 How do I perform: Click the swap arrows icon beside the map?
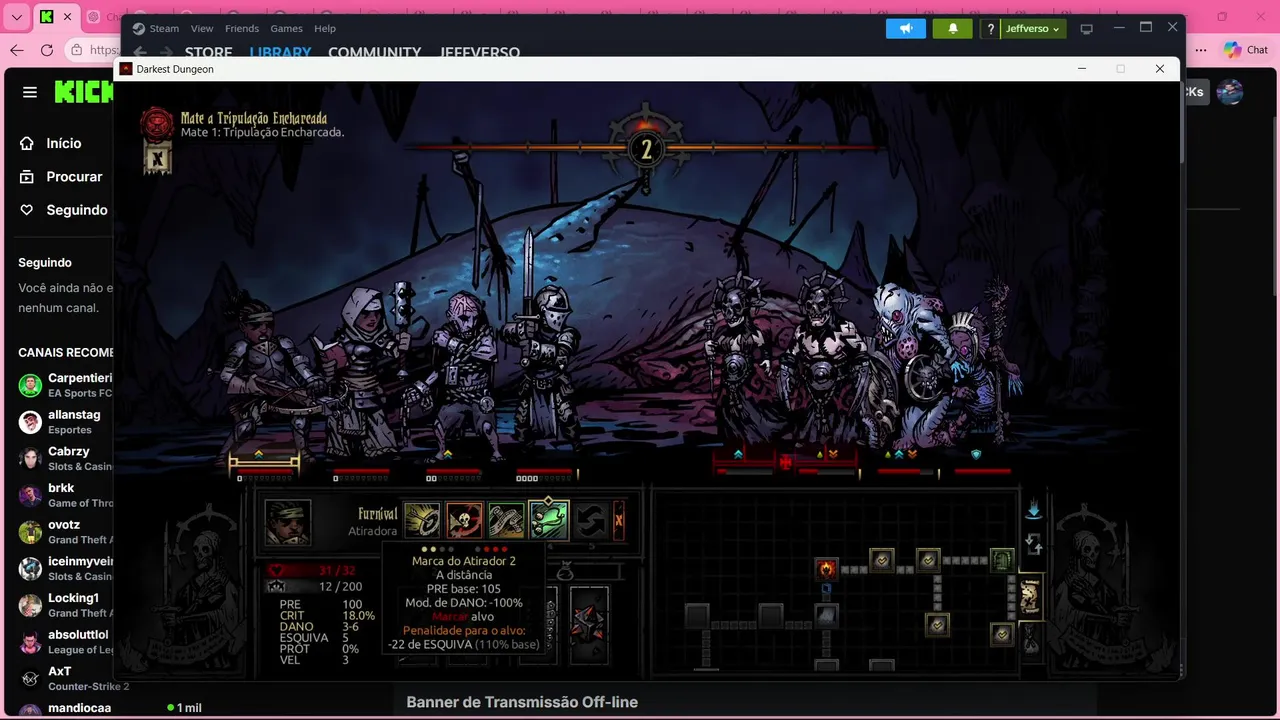click(1034, 545)
